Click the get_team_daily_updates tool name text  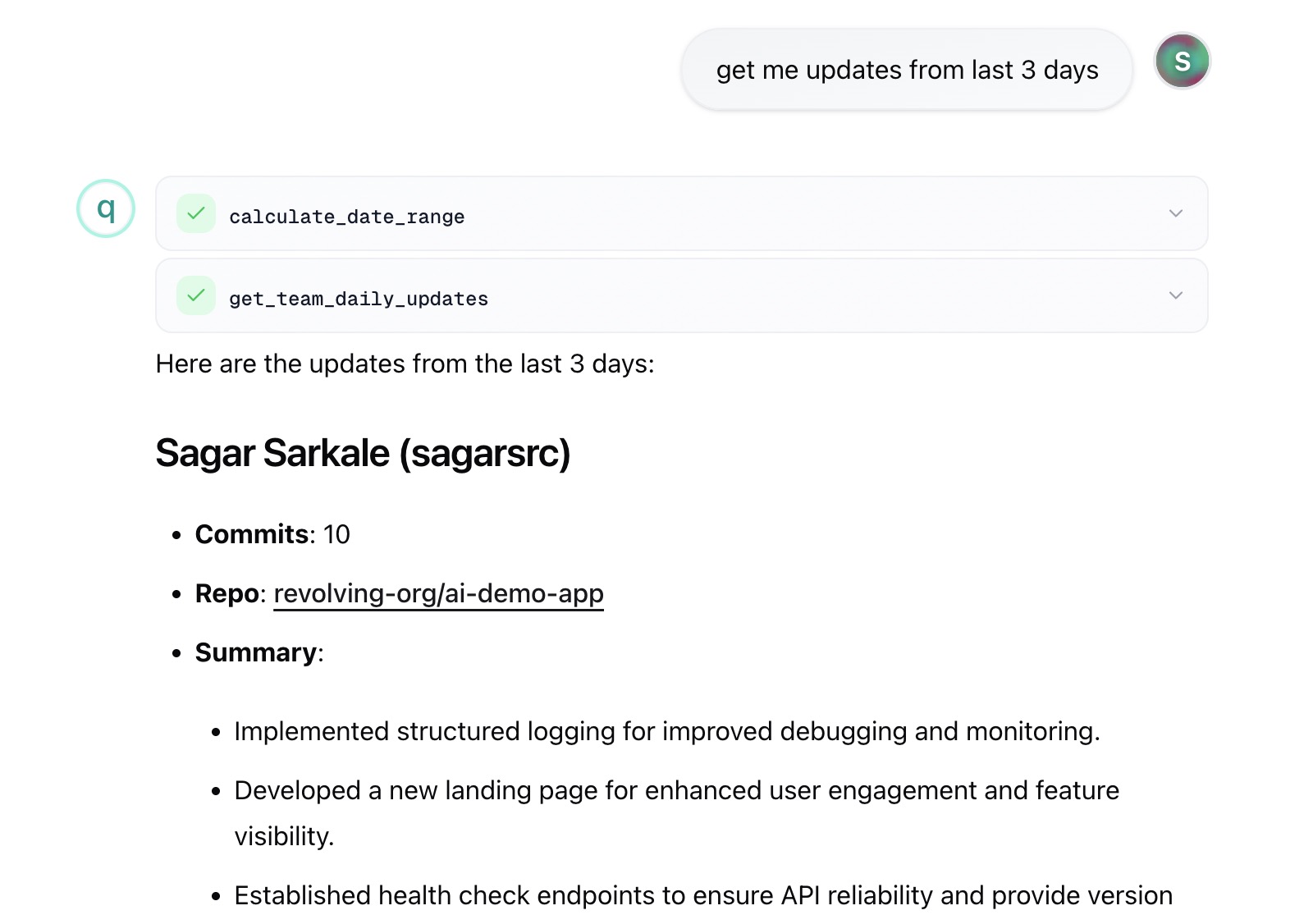pyautogui.click(x=358, y=299)
